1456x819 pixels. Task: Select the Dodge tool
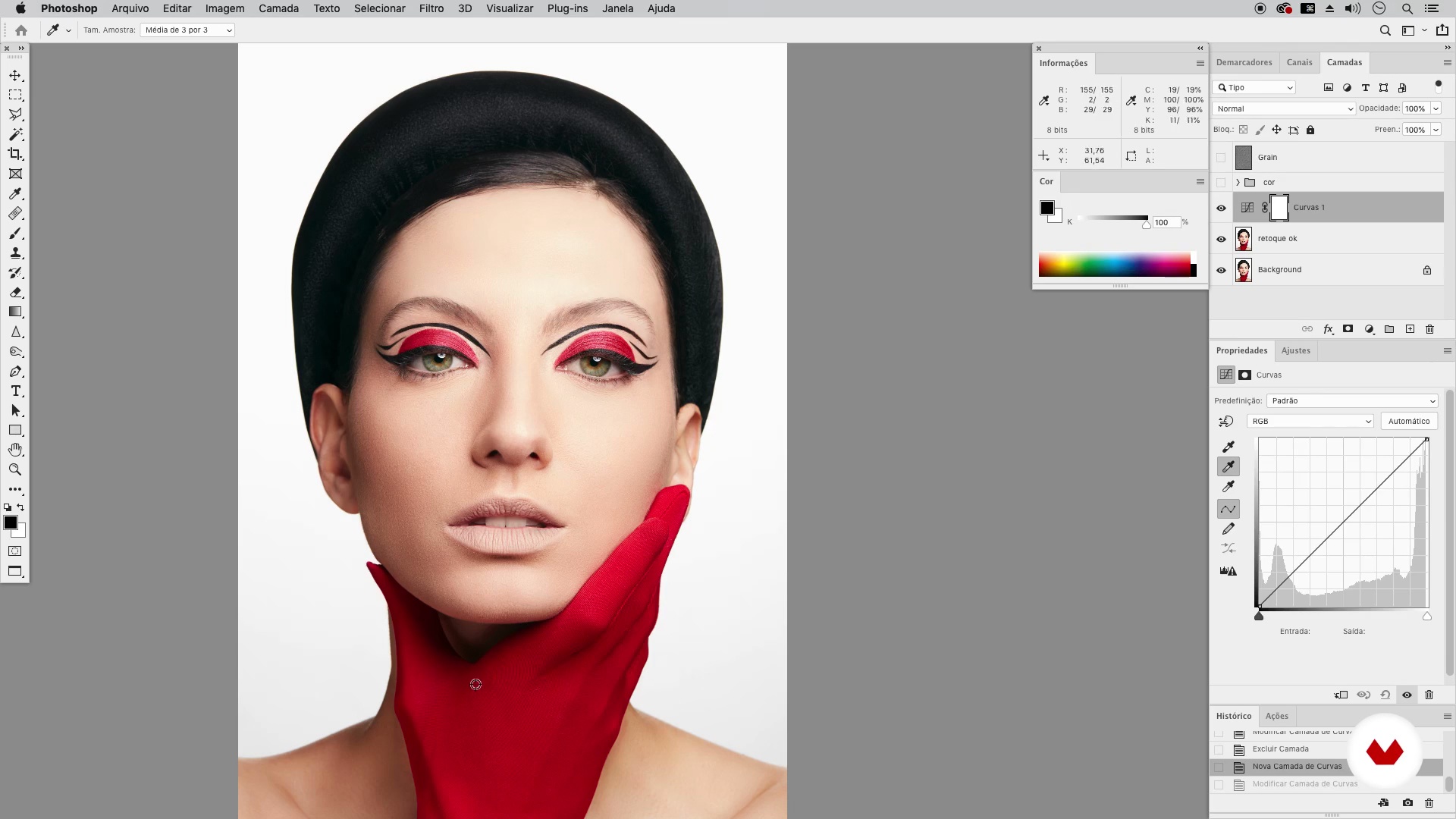click(15, 351)
